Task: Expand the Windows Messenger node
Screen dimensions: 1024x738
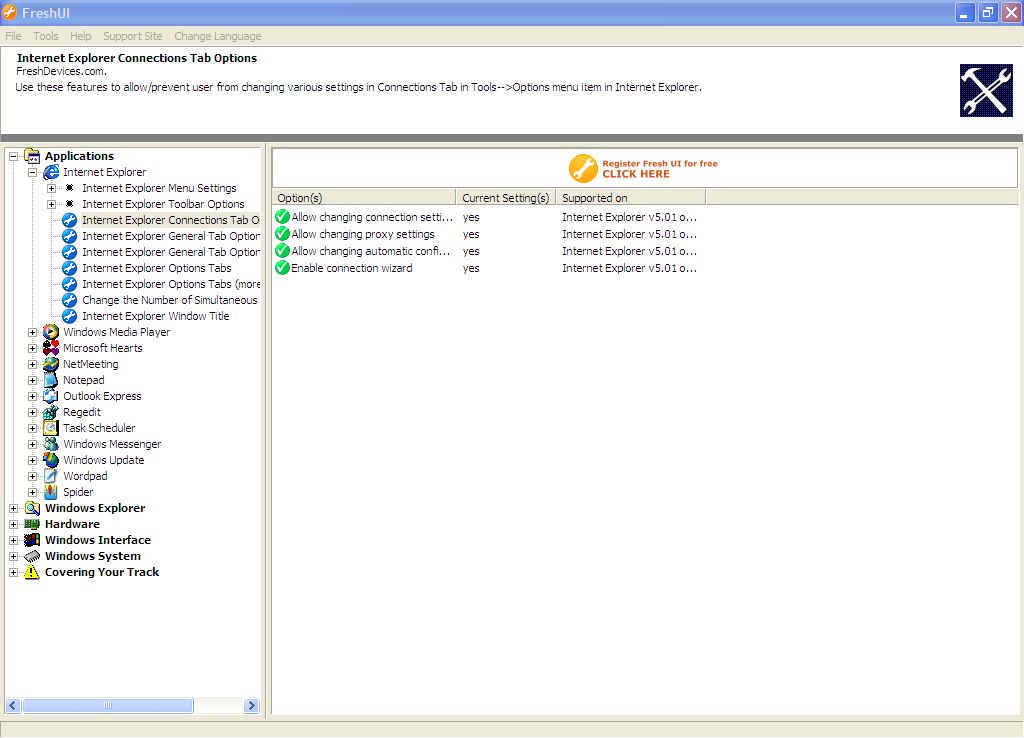Action: tap(32, 444)
